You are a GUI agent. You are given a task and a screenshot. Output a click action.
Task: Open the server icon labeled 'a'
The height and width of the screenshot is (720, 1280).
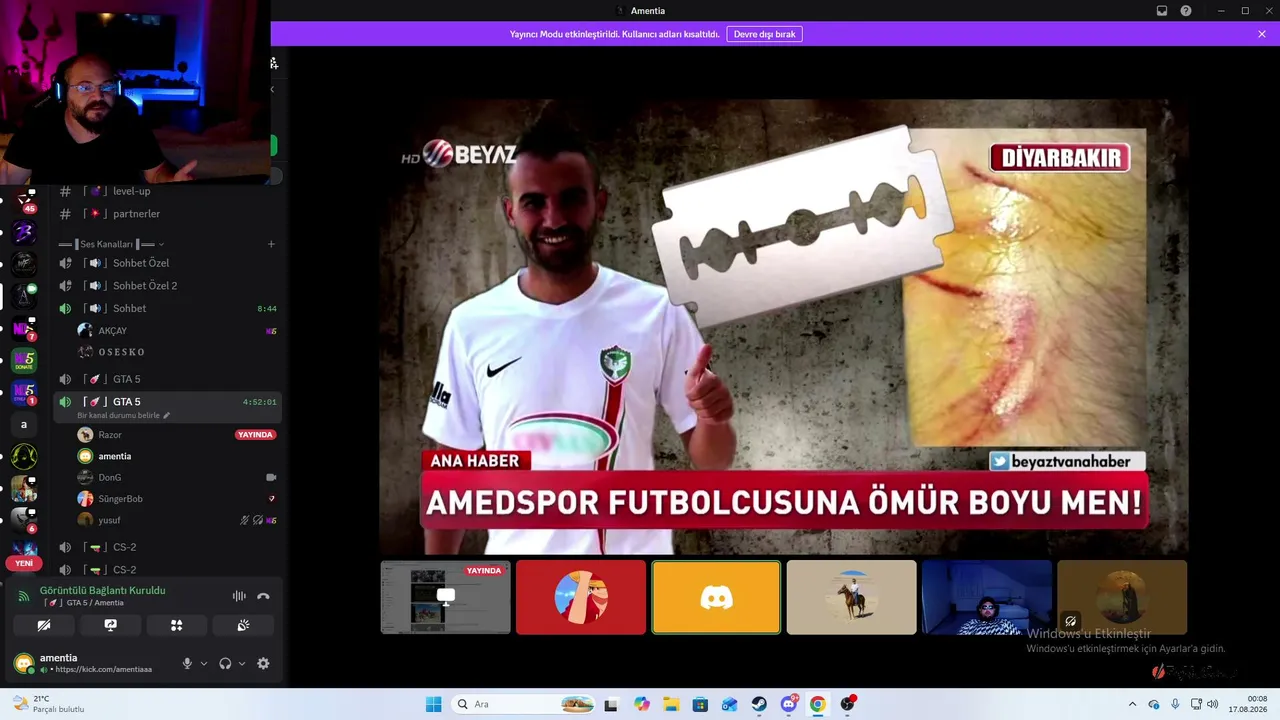point(24,425)
